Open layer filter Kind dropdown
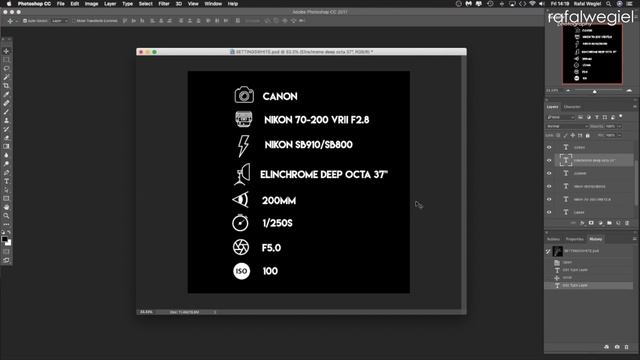The width and height of the screenshot is (640, 360). click(561, 117)
